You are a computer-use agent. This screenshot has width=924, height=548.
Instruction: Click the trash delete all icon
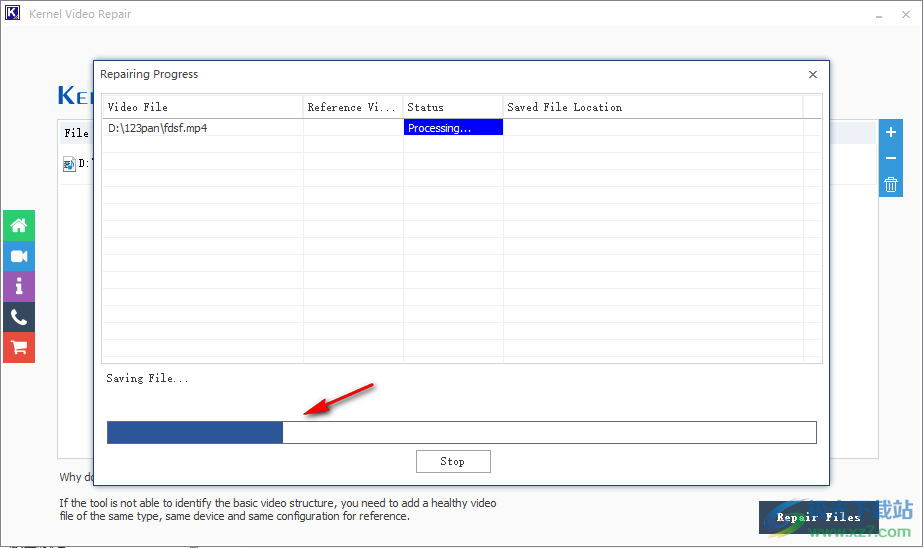point(890,184)
